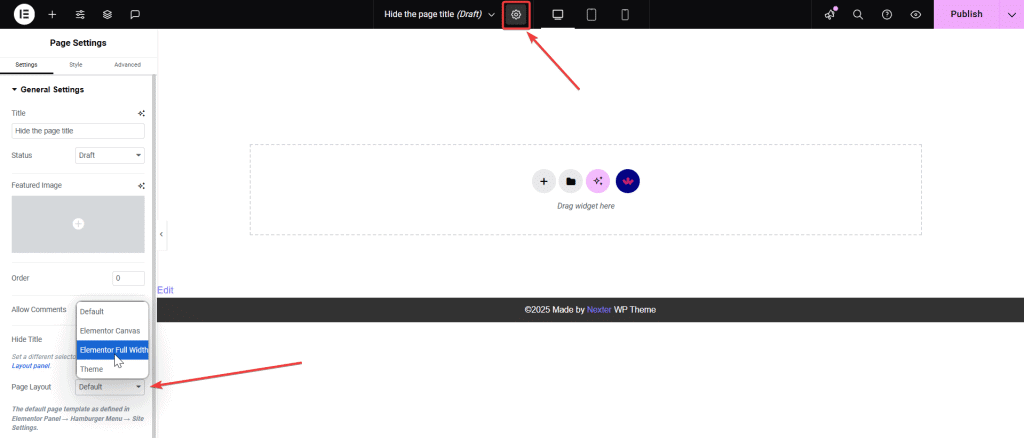Viewport: 1024px width, 438px height.
Task: Click the Publish button
Action: tap(965, 14)
